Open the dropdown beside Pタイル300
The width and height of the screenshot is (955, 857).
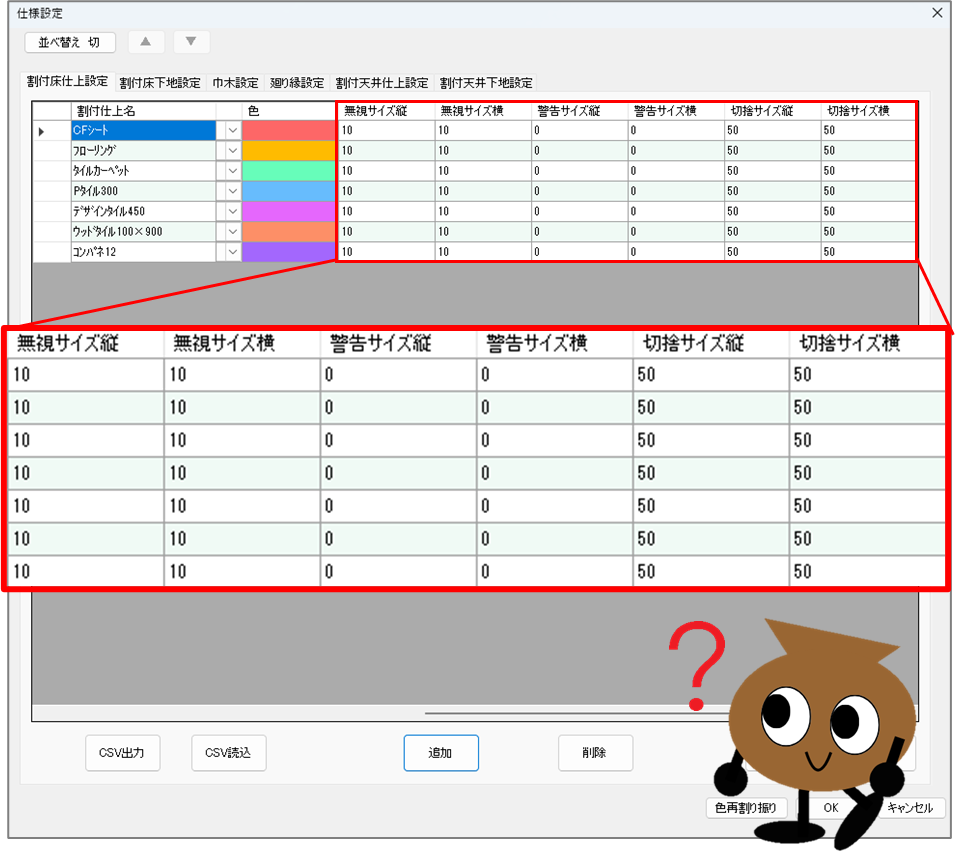pyautogui.click(x=232, y=191)
